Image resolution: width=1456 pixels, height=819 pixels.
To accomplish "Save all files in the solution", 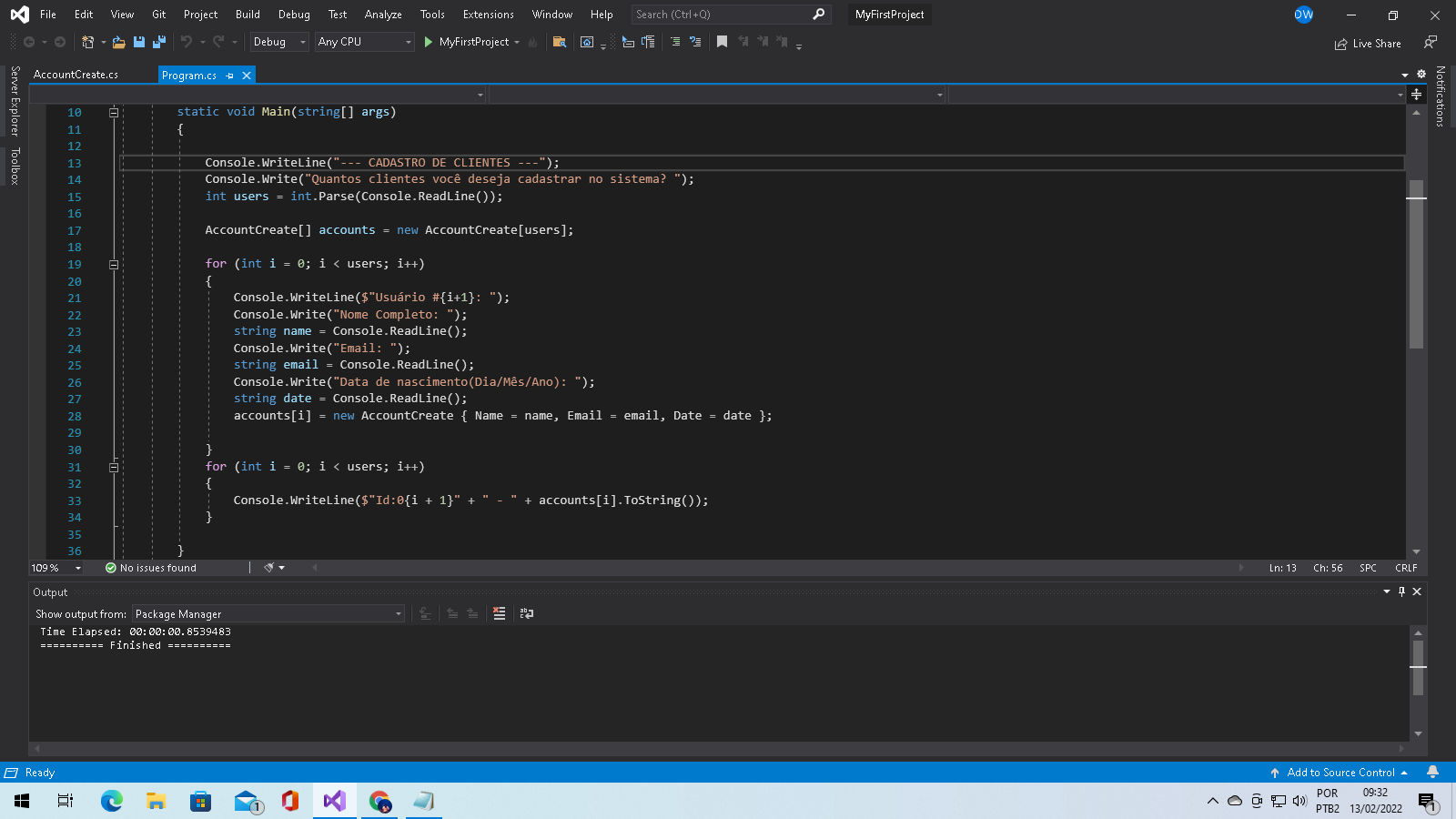I will coord(159,42).
